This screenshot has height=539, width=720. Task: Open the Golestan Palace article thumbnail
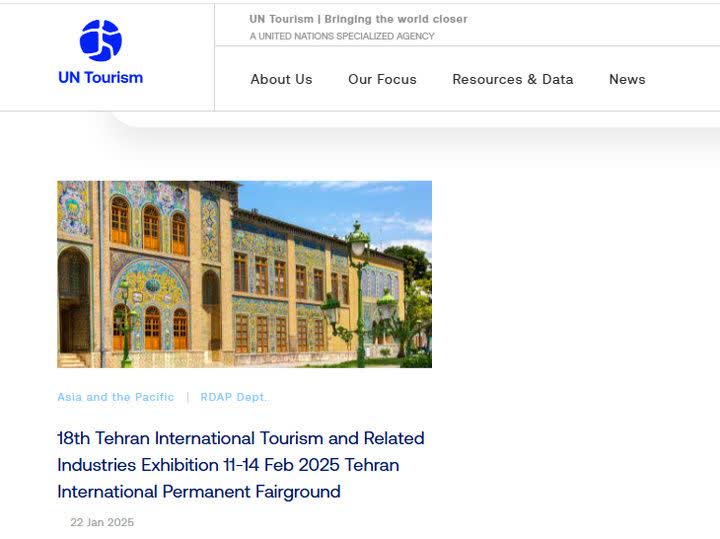click(x=244, y=274)
